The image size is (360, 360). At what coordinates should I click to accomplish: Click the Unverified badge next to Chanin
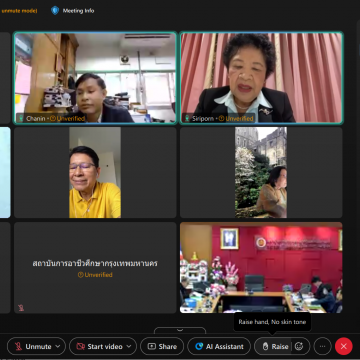[x=68, y=118]
